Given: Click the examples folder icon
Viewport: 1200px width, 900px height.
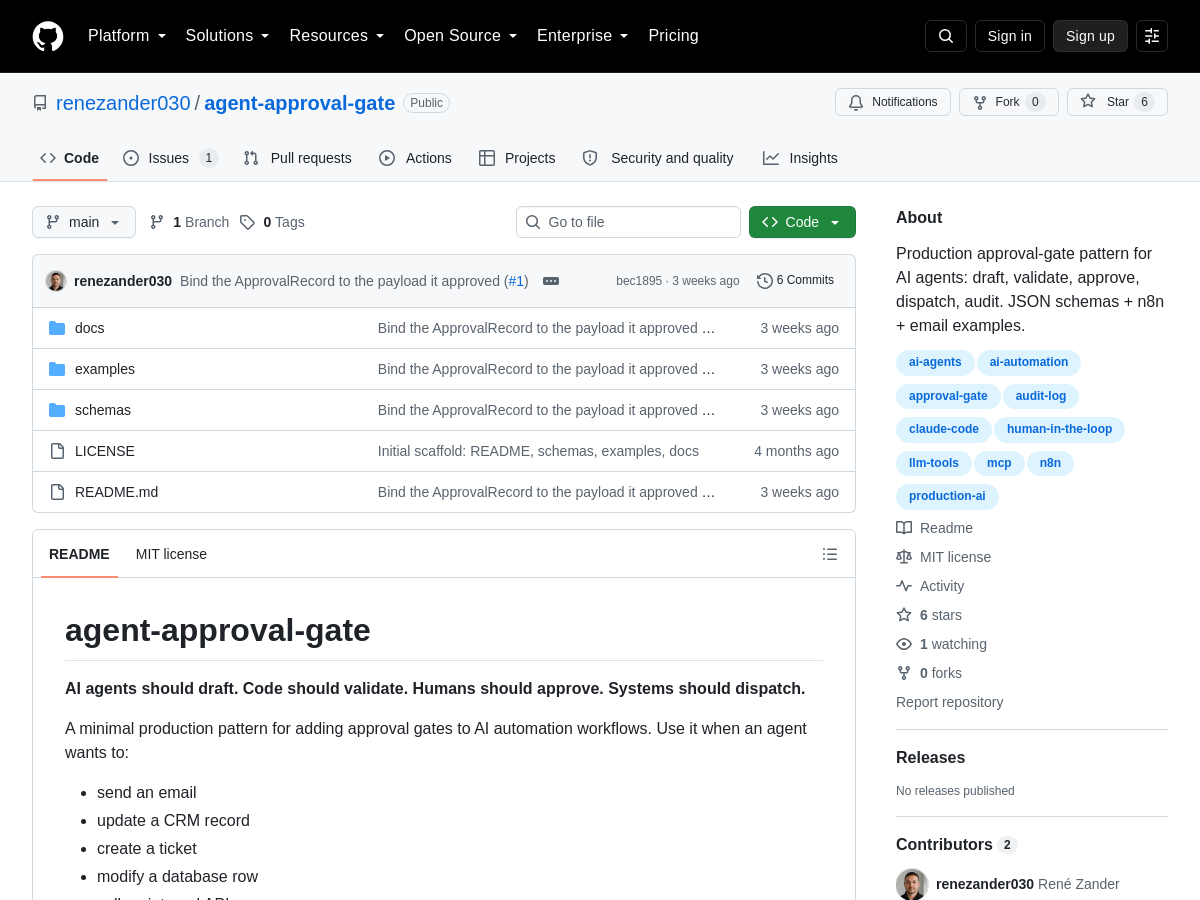Looking at the screenshot, I should click(57, 369).
